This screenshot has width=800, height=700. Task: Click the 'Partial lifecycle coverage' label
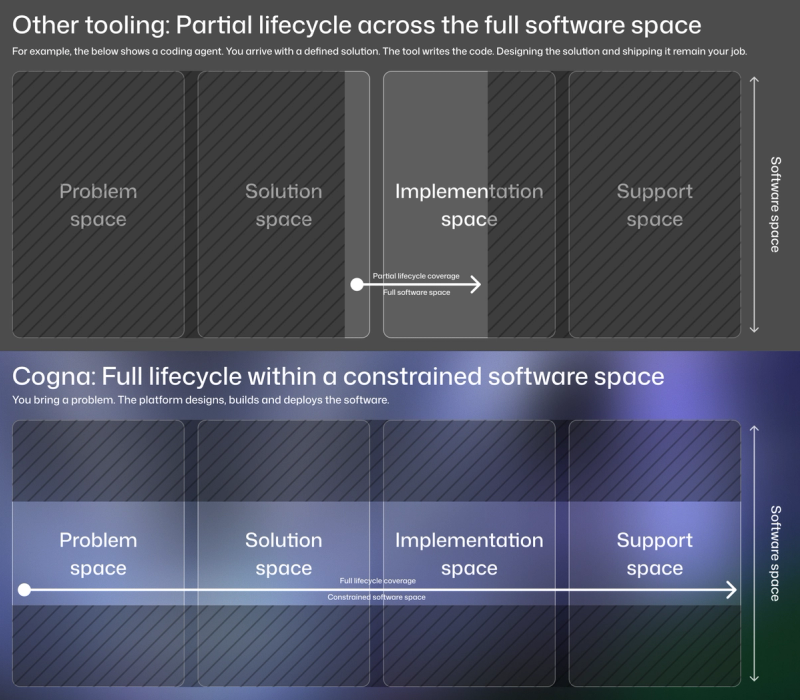pyautogui.click(x=416, y=276)
